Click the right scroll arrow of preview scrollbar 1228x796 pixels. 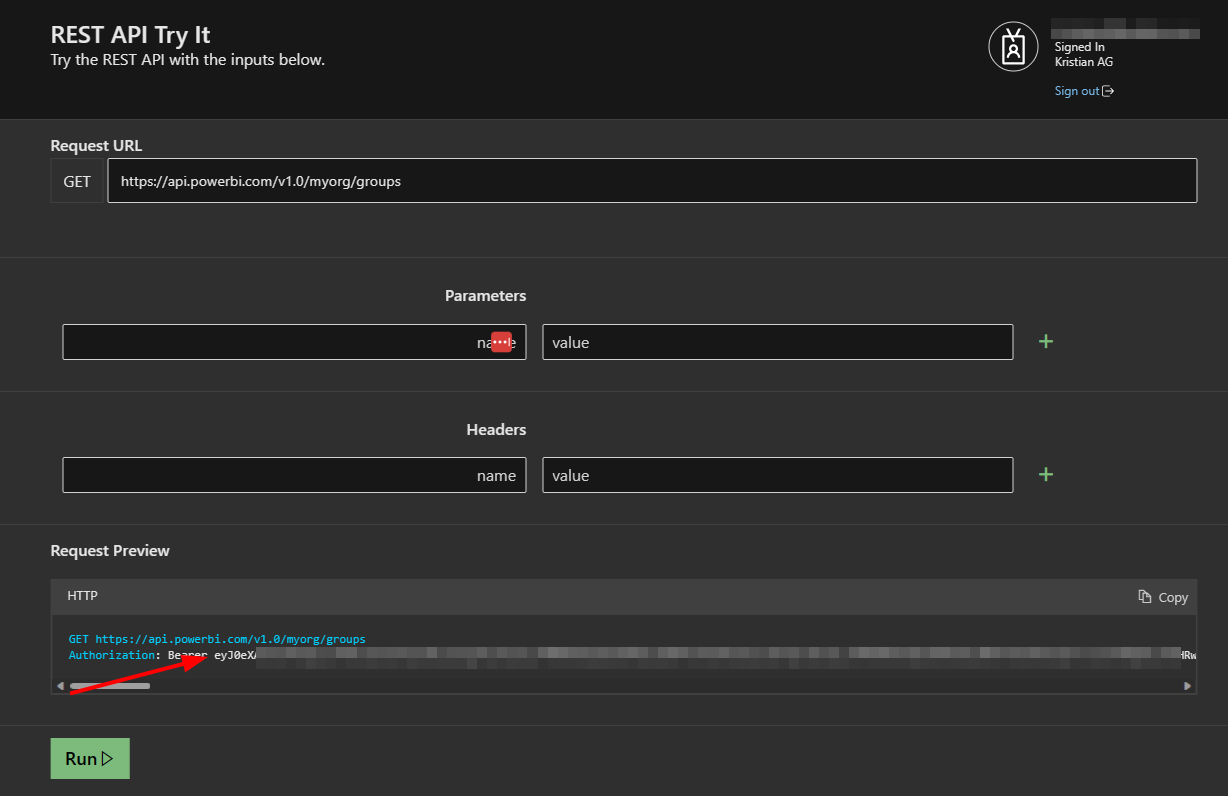pos(1187,686)
